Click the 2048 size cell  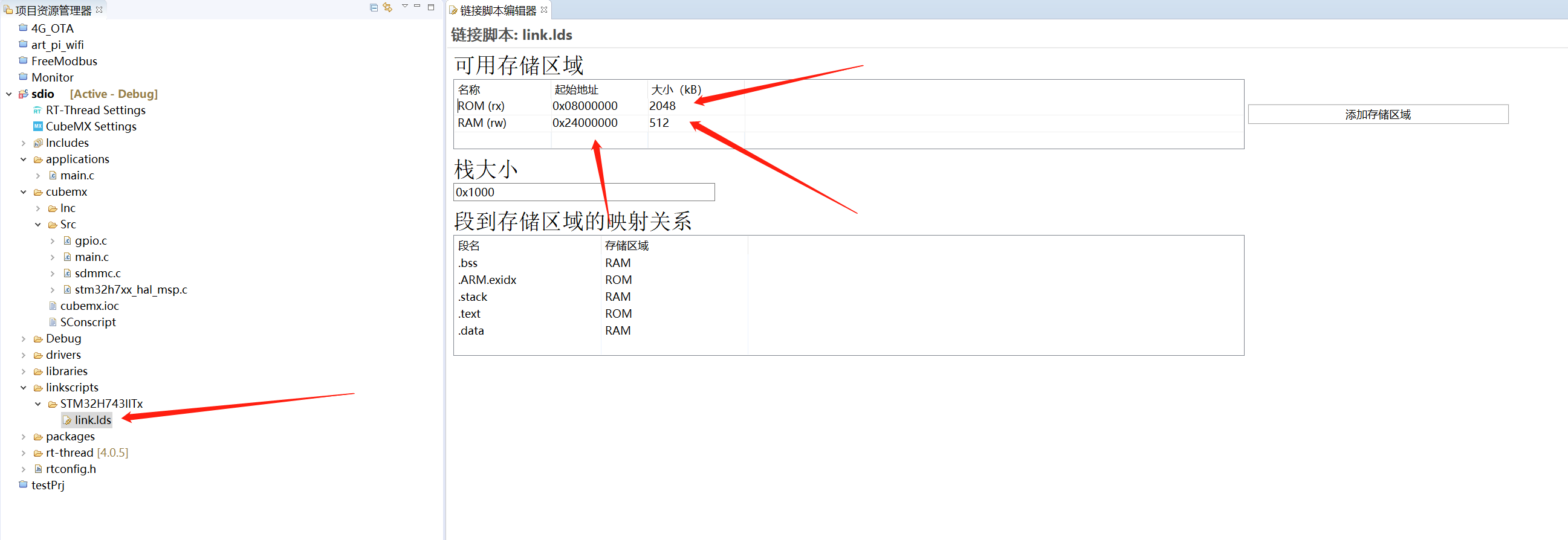click(x=663, y=106)
